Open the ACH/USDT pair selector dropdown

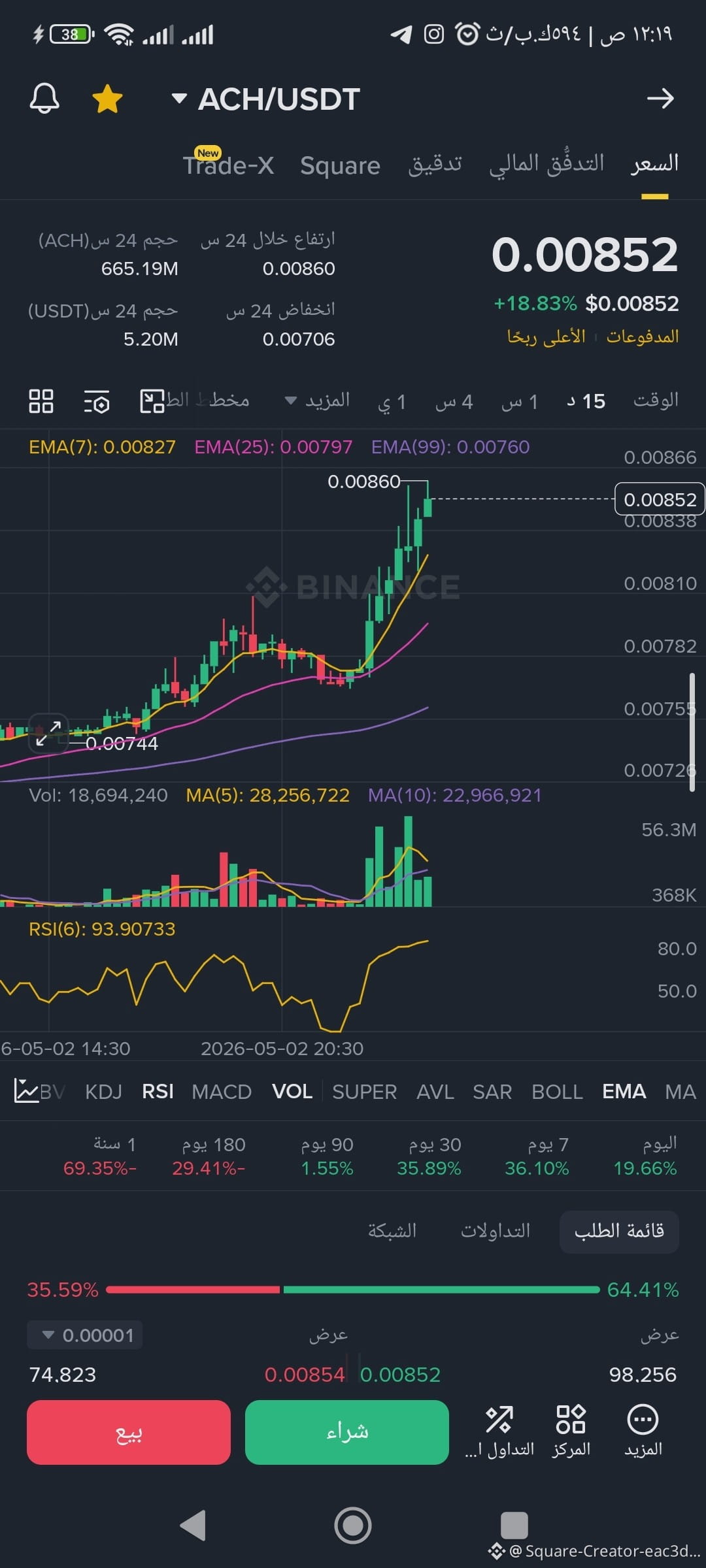tap(265, 99)
